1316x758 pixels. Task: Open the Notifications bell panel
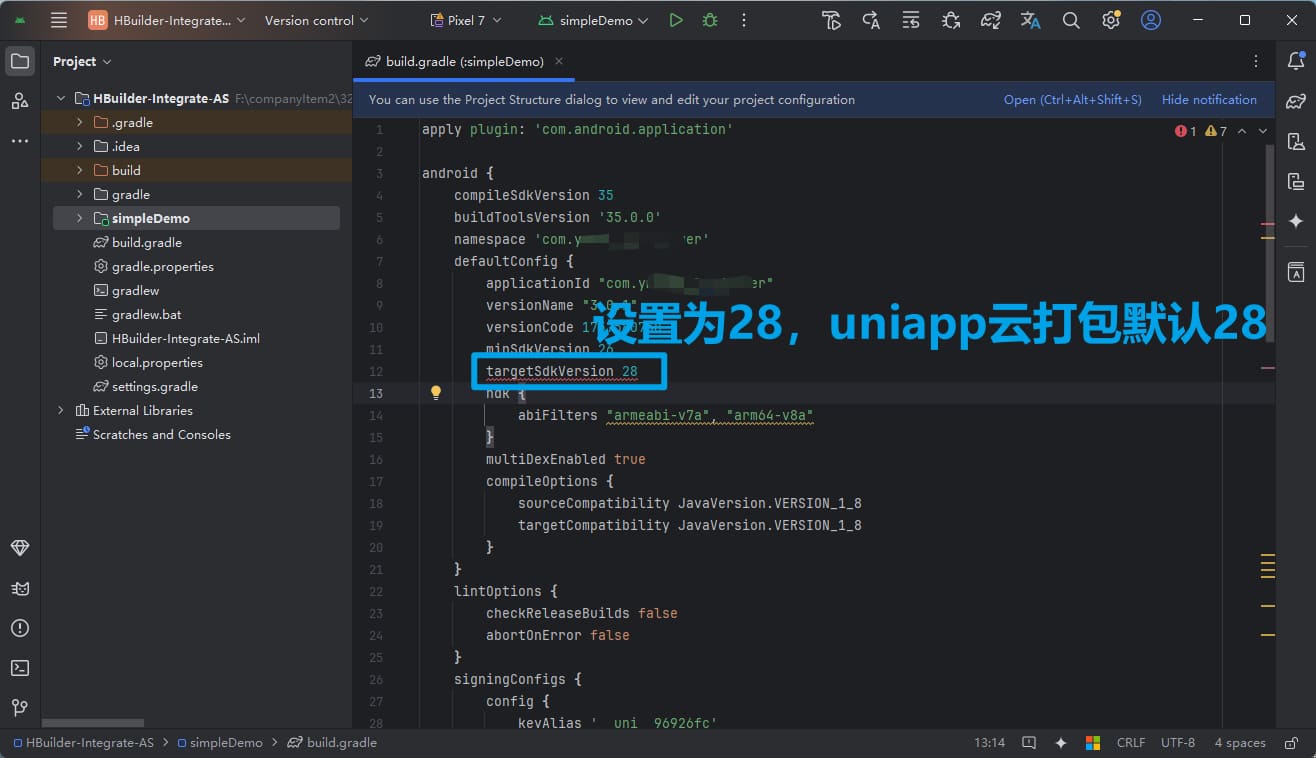(x=1296, y=61)
